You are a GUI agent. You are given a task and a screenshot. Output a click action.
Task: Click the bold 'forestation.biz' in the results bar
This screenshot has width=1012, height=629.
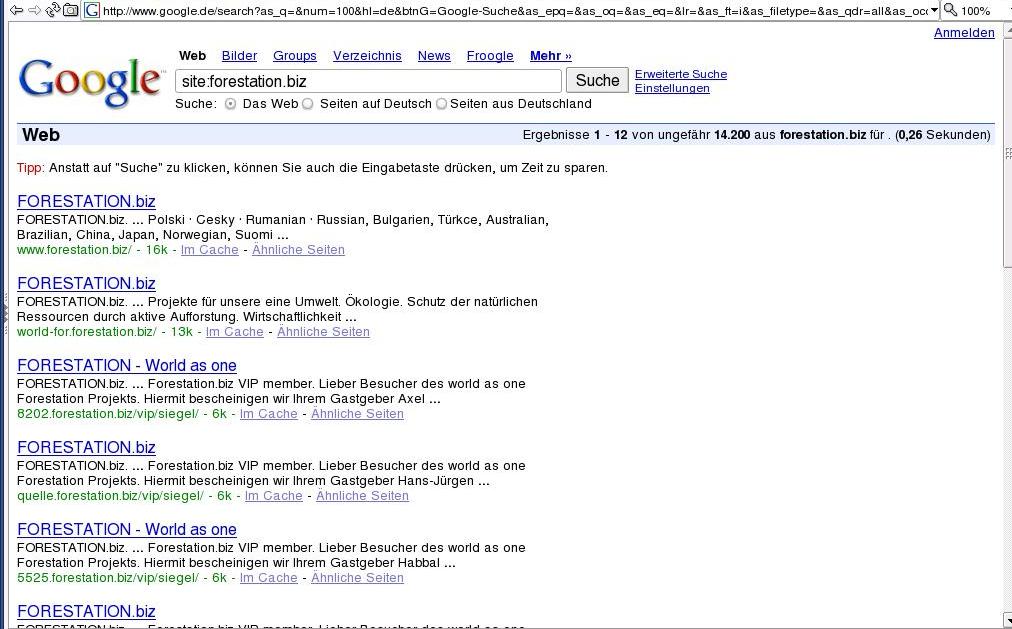(x=823, y=135)
